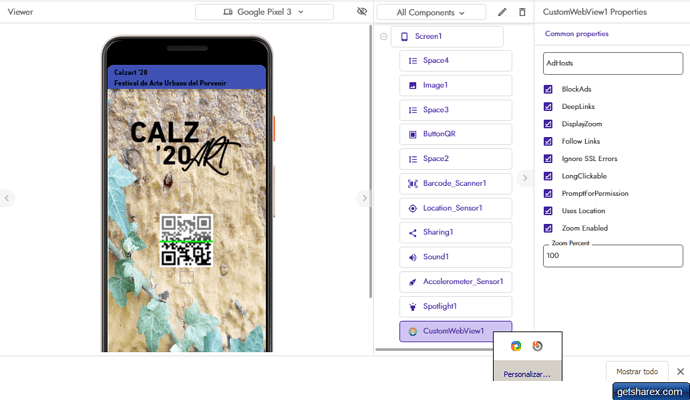Click the Image1 picture icon
The height and width of the screenshot is (400, 690).
[413, 85]
